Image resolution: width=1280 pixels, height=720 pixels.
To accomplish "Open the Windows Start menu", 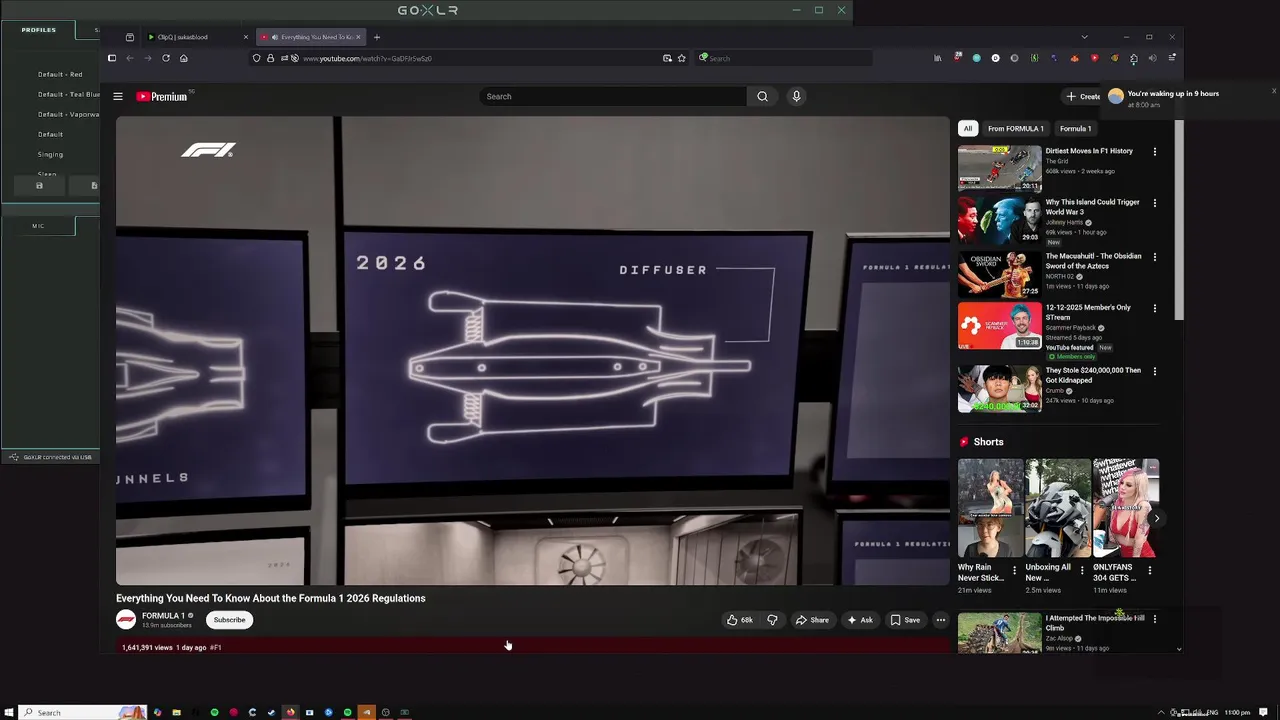I will click(10, 712).
